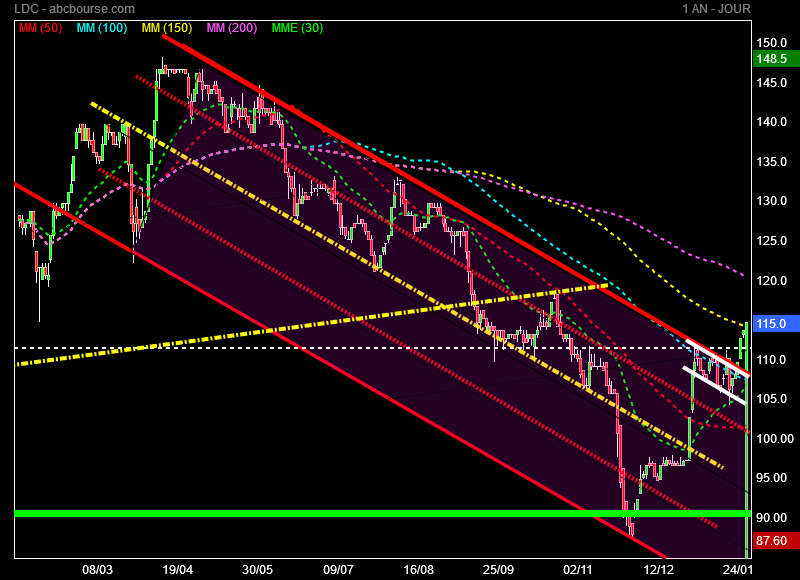This screenshot has height=580, width=800.
Task: Click the 02/11 date axis label
Action: pyautogui.click(x=578, y=570)
